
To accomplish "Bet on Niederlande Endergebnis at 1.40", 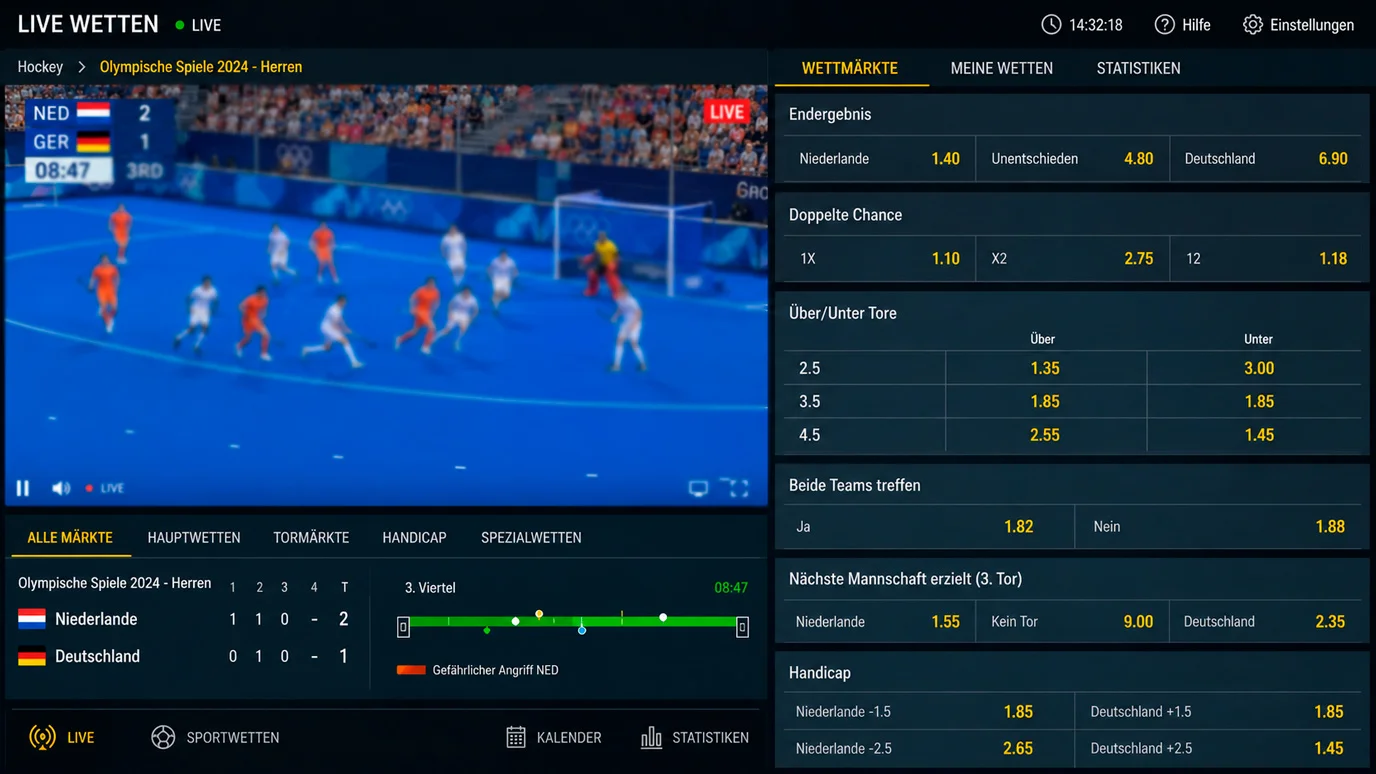I will (x=879, y=158).
